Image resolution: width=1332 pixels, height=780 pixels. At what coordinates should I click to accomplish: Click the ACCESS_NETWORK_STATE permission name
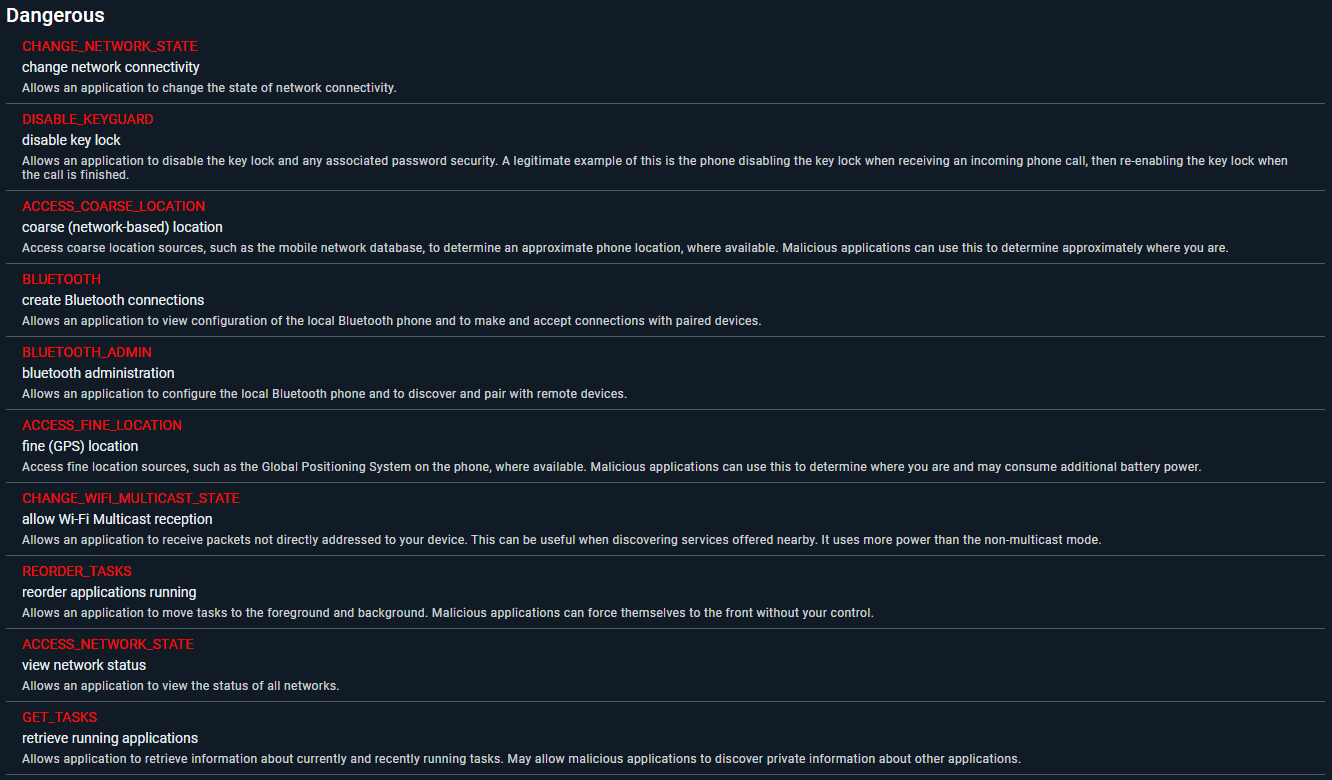click(108, 644)
